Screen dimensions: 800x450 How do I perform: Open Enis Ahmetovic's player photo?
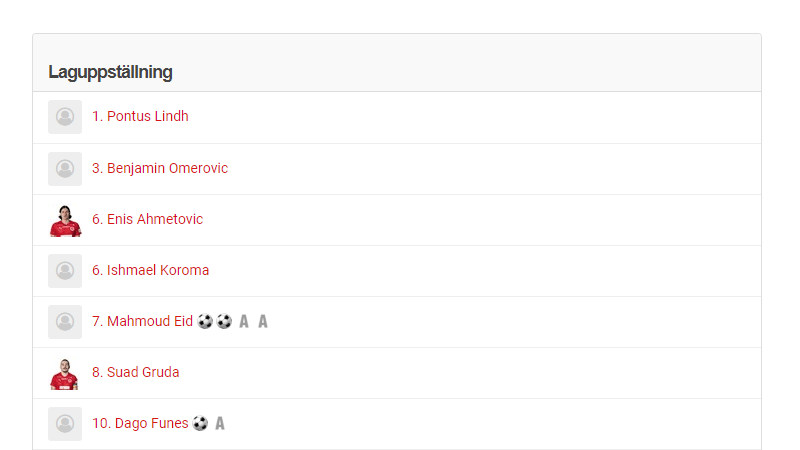[65, 219]
